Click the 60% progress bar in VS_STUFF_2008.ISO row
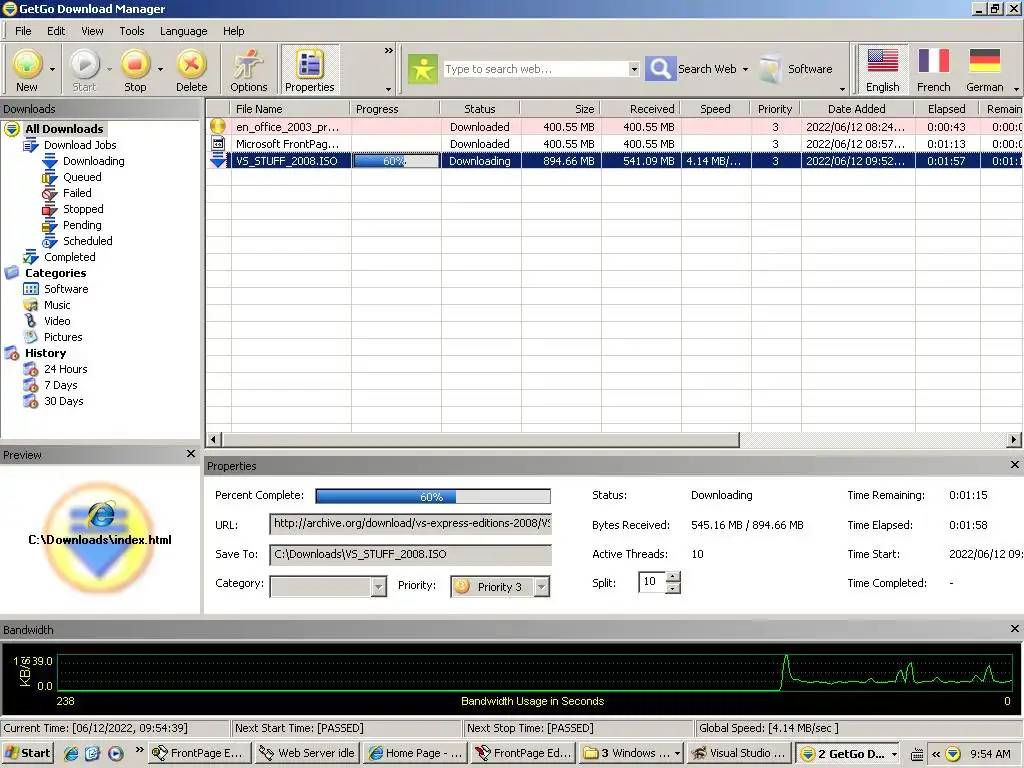This screenshot has width=1024, height=768. pos(396,161)
